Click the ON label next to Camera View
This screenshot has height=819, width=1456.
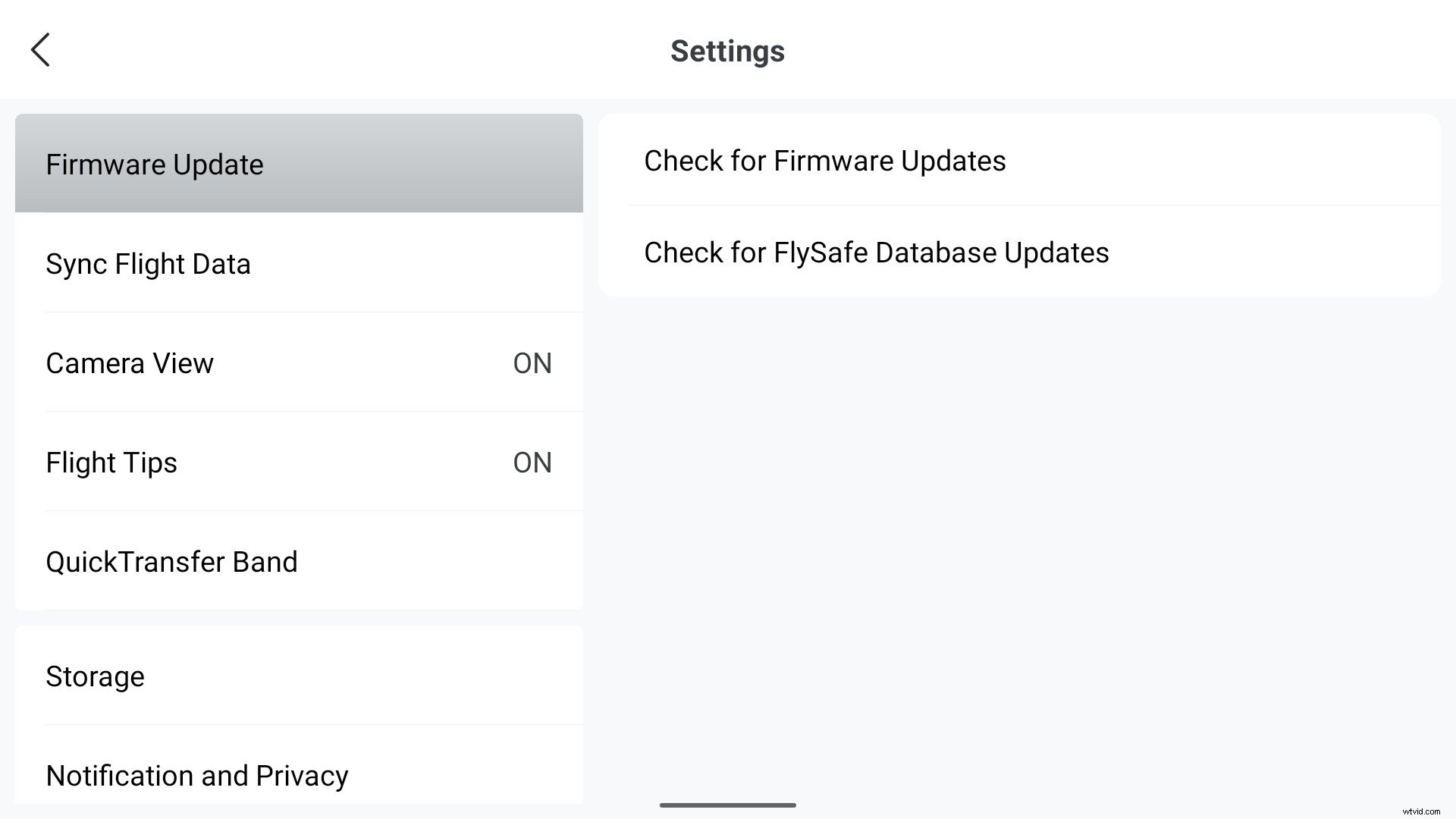[x=532, y=363]
